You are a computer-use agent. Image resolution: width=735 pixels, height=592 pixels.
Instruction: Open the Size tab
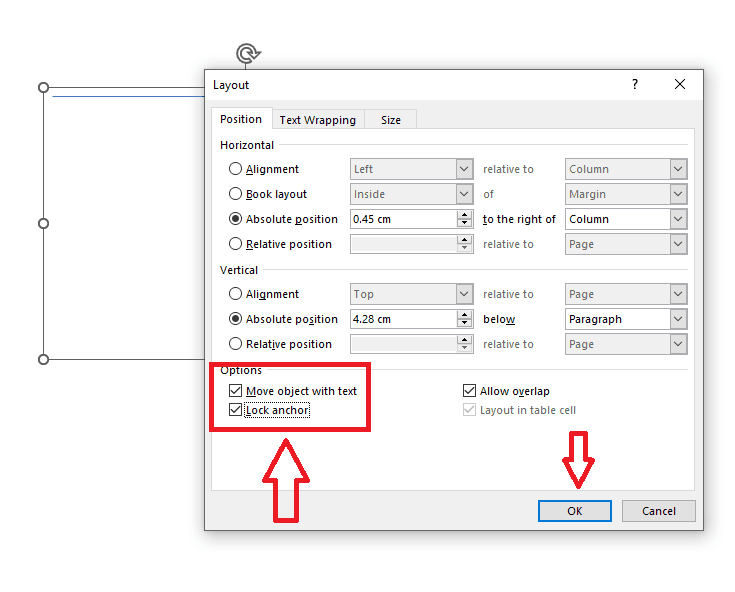click(390, 120)
